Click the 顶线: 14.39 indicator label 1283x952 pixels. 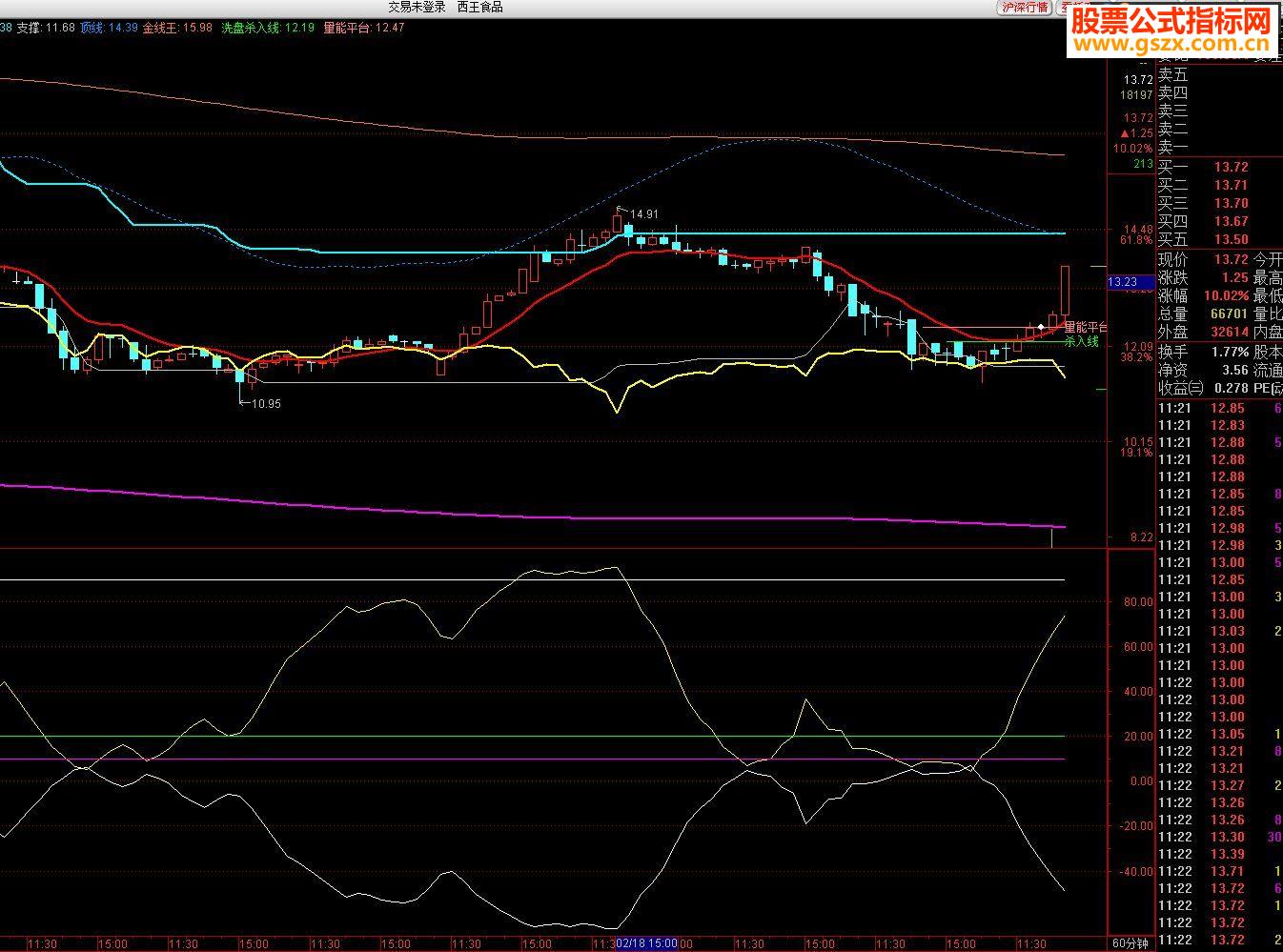[110, 28]
